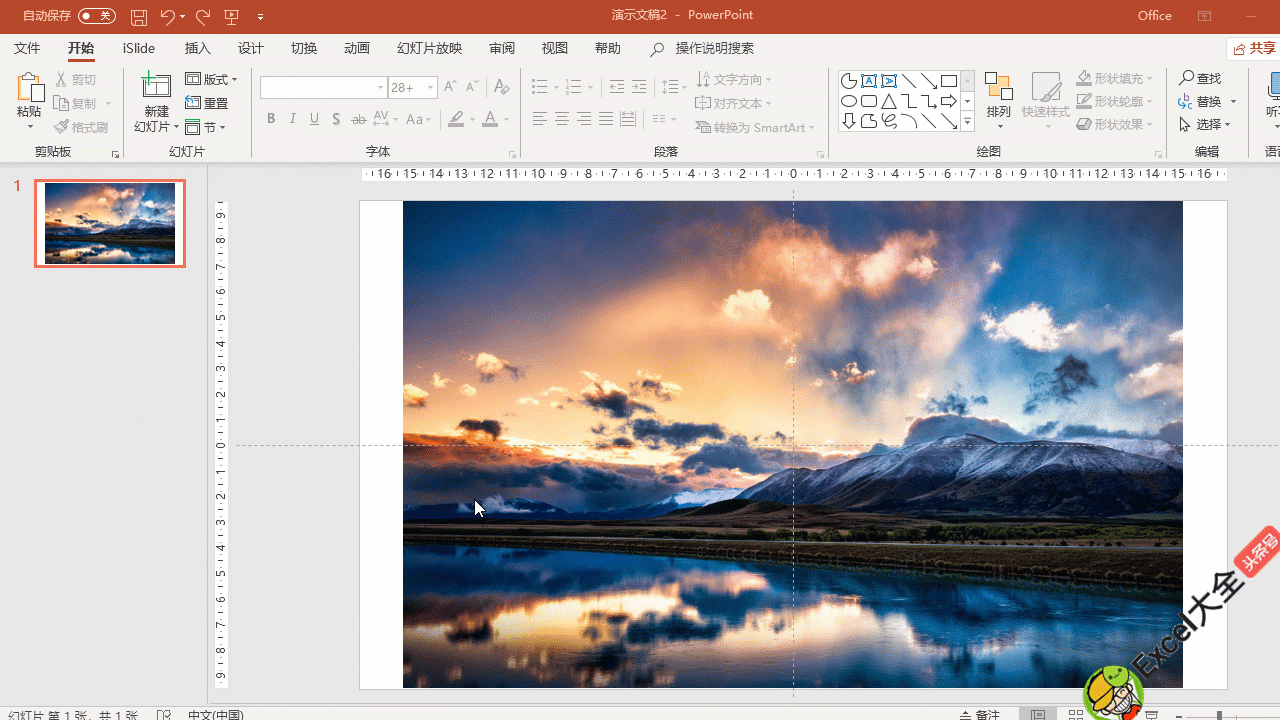Image resolution: width=1280 pixels, height=720 pixels.
Task: Toggle the AutoSave switch
Action: coord(96,16)
